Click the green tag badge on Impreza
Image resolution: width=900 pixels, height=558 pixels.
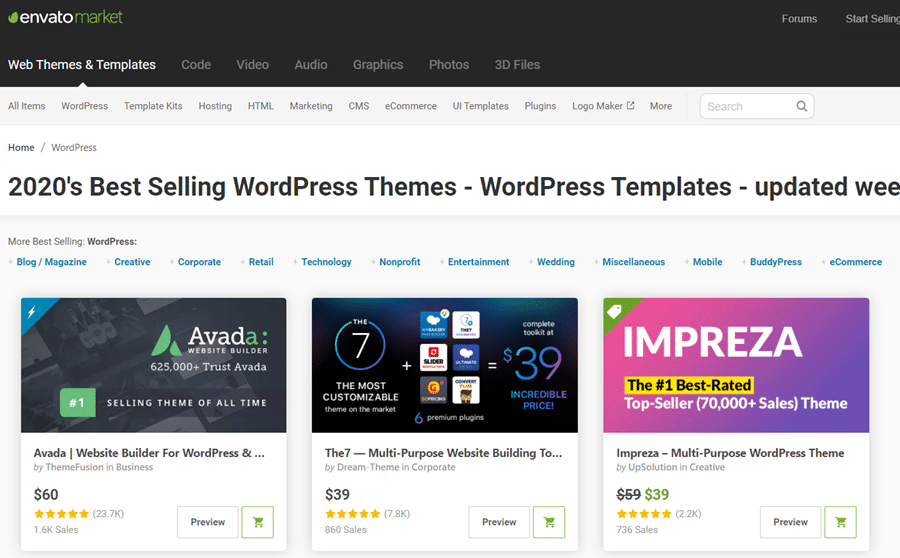[615, 310]
